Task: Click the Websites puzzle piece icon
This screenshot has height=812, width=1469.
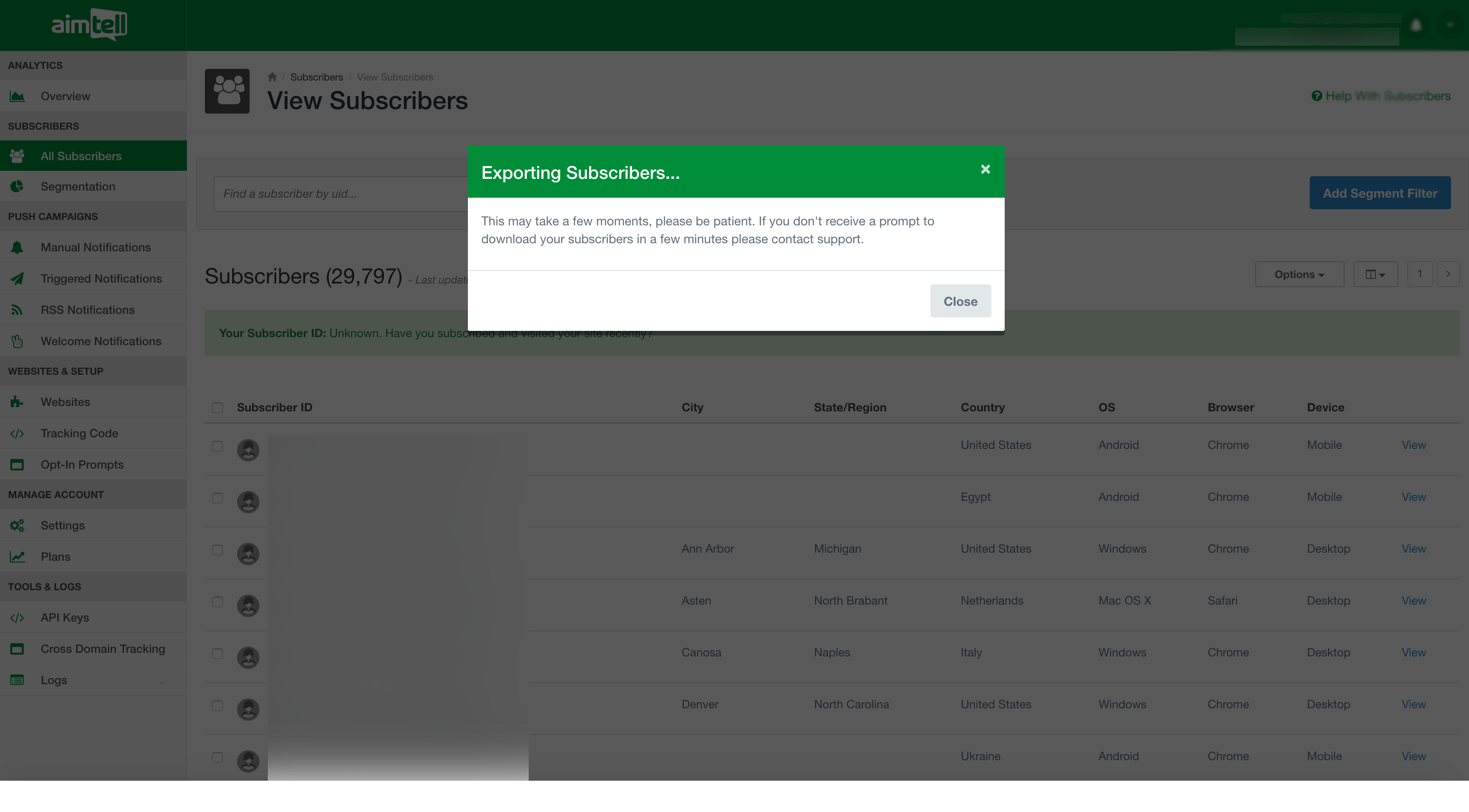Action: click(x=17, y=402)
